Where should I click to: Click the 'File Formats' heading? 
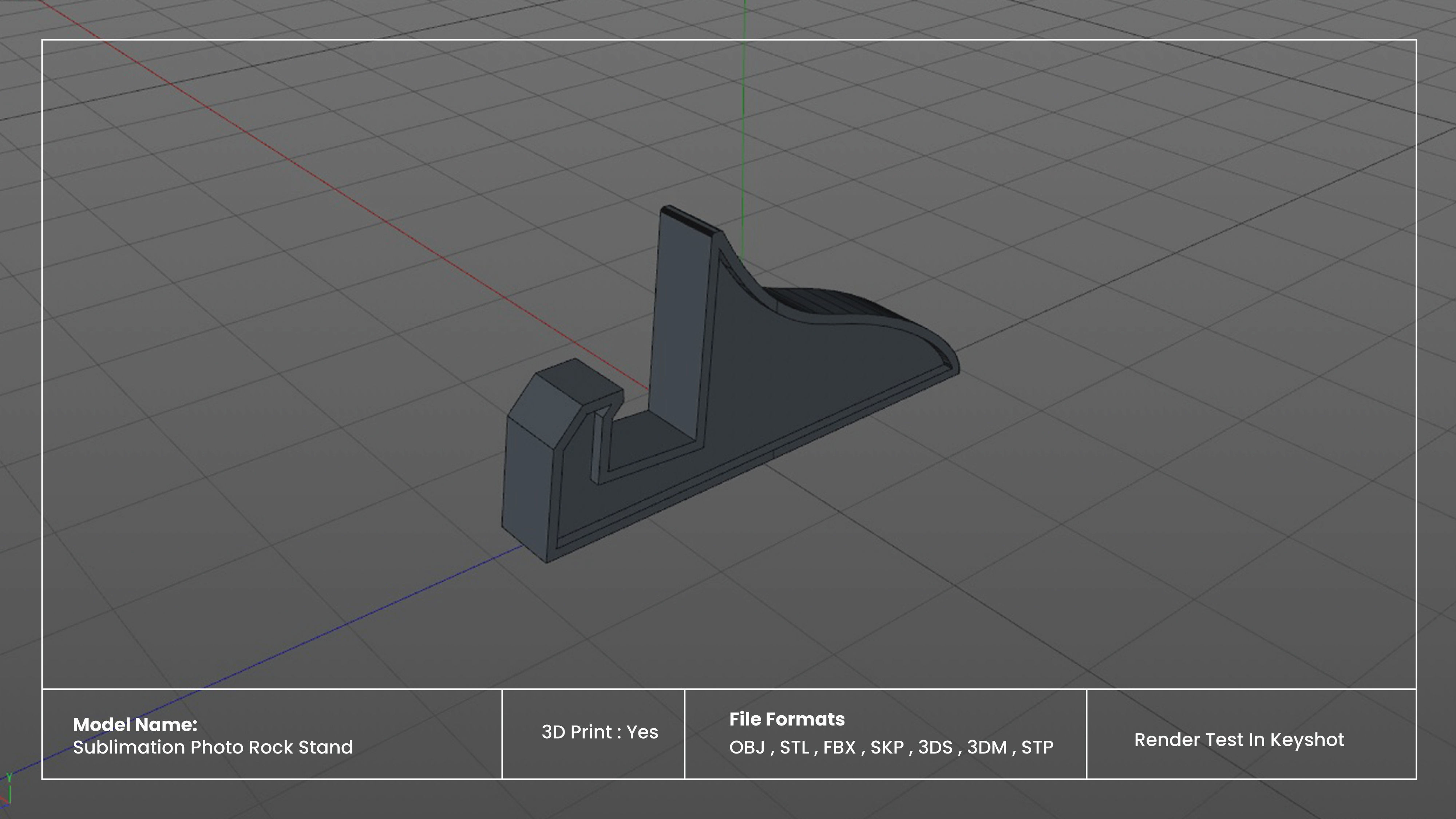tap(787, 719)
